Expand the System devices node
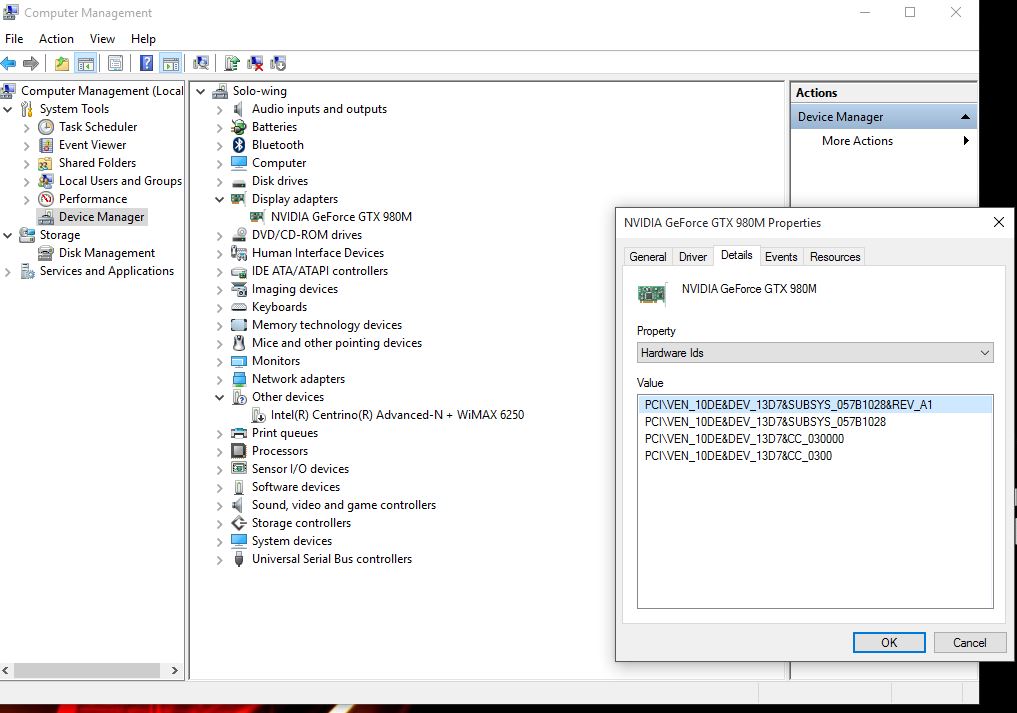The height and width of the screenshot is (713, 1017). pyautogui.click(x=219, y=542)
